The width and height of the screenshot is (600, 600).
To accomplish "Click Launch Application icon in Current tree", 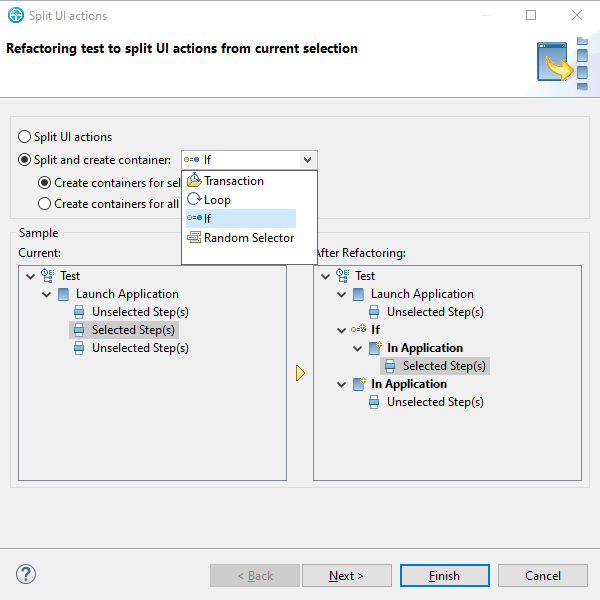I will tap(64, 294).
